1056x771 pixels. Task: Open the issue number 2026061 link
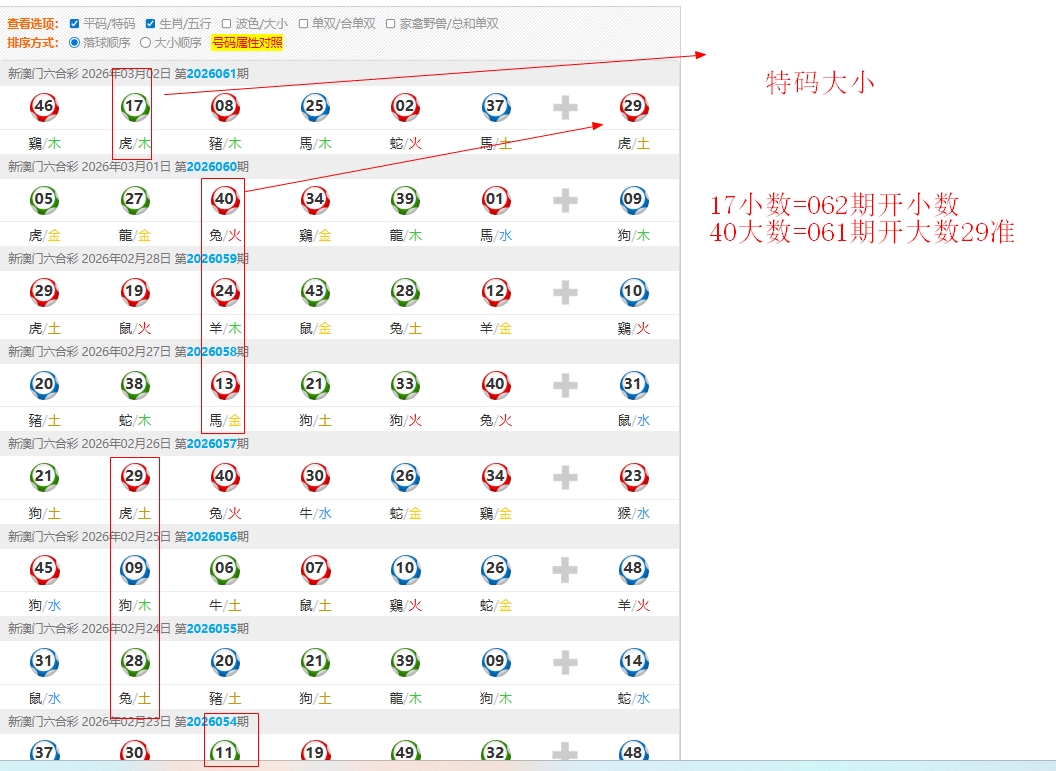[x=211, y=74]
